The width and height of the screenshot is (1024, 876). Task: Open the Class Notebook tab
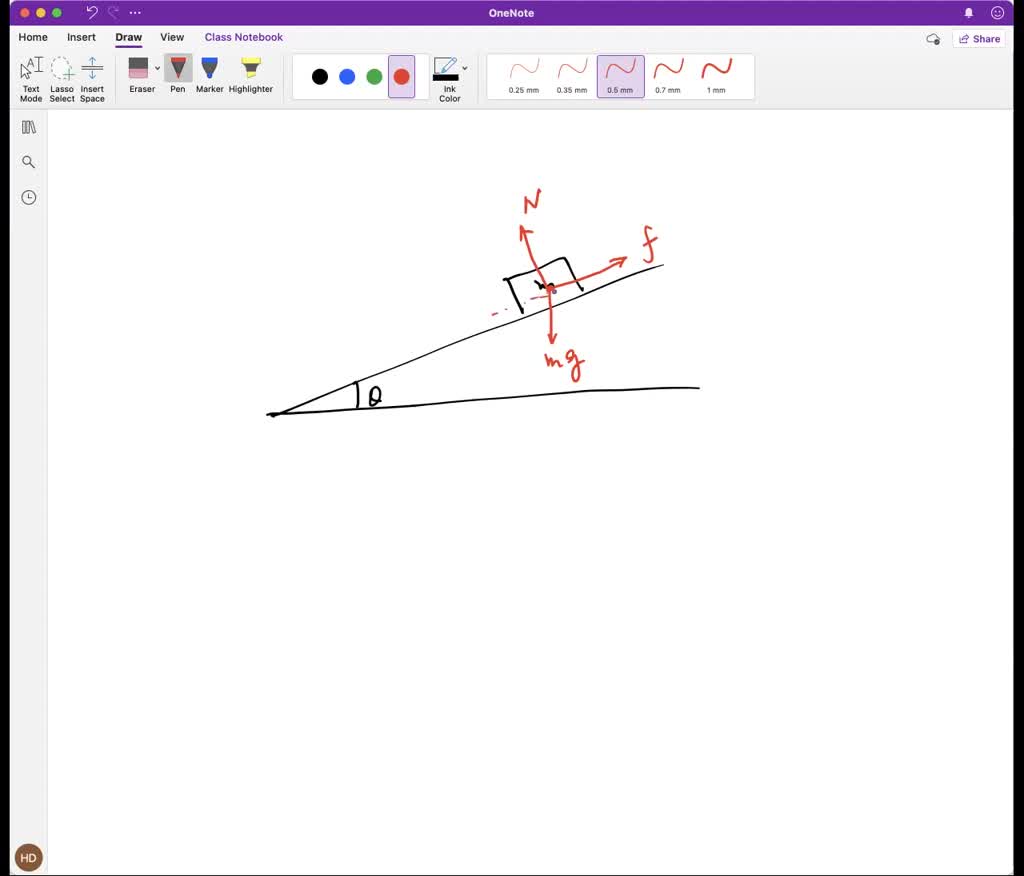click(243, 37)
